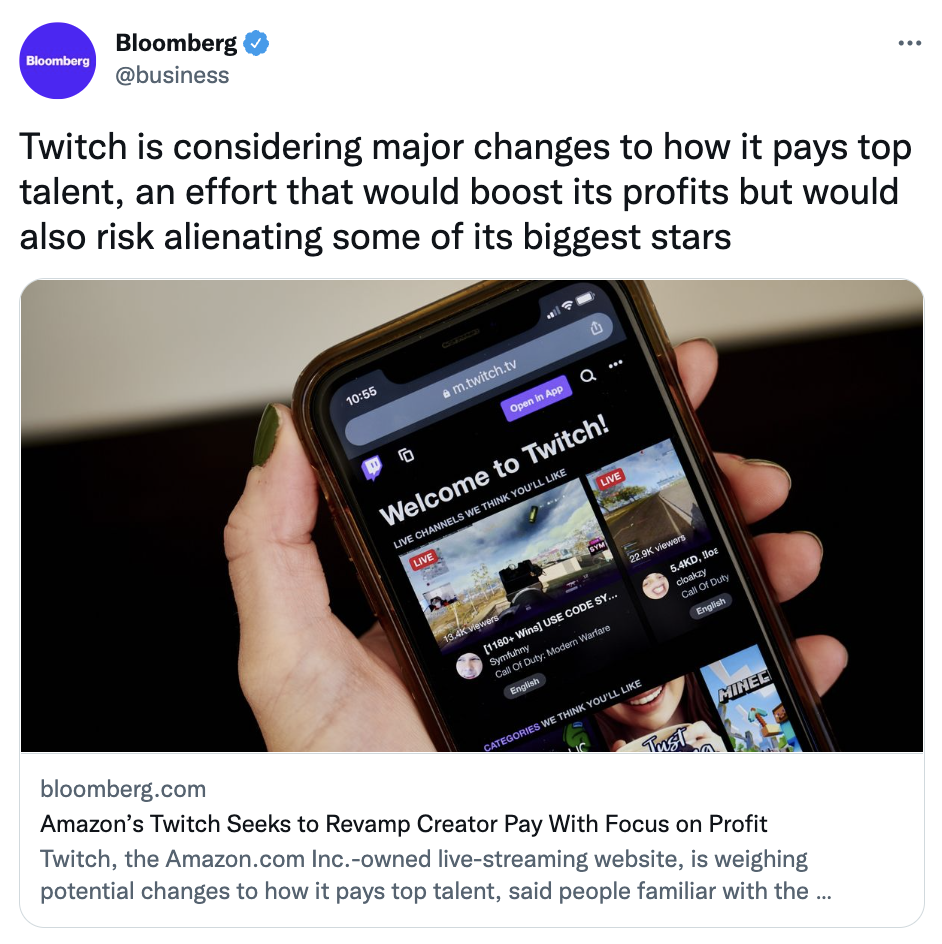
Task: Tap the English tag under Symfuhny stream
Action: click(x=524, y=686)
